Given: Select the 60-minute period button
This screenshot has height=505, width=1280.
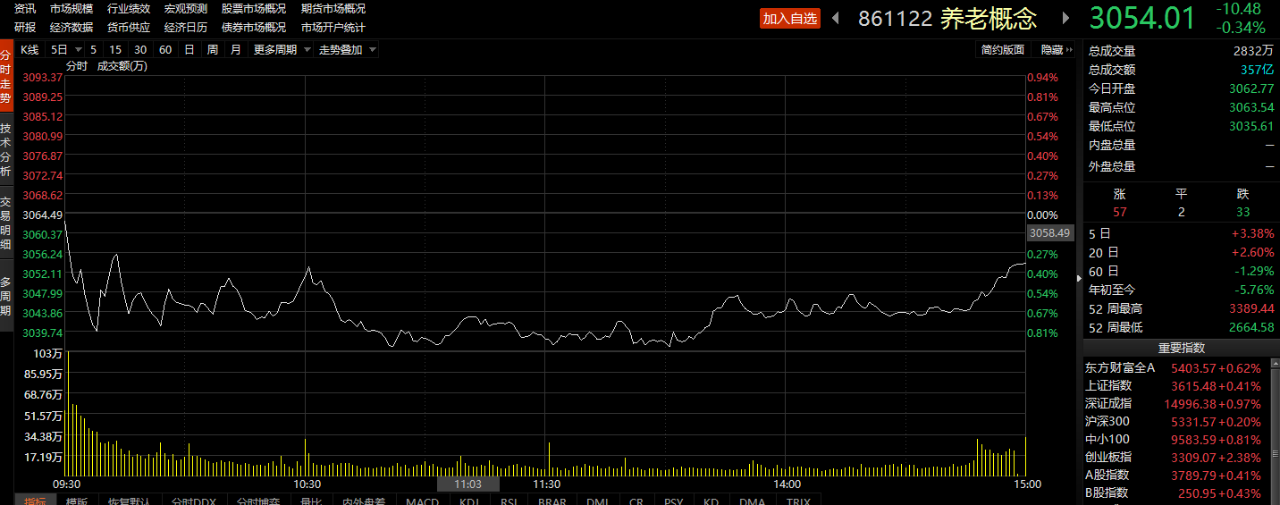Looking at the screenshot, I should coord(165,49).
